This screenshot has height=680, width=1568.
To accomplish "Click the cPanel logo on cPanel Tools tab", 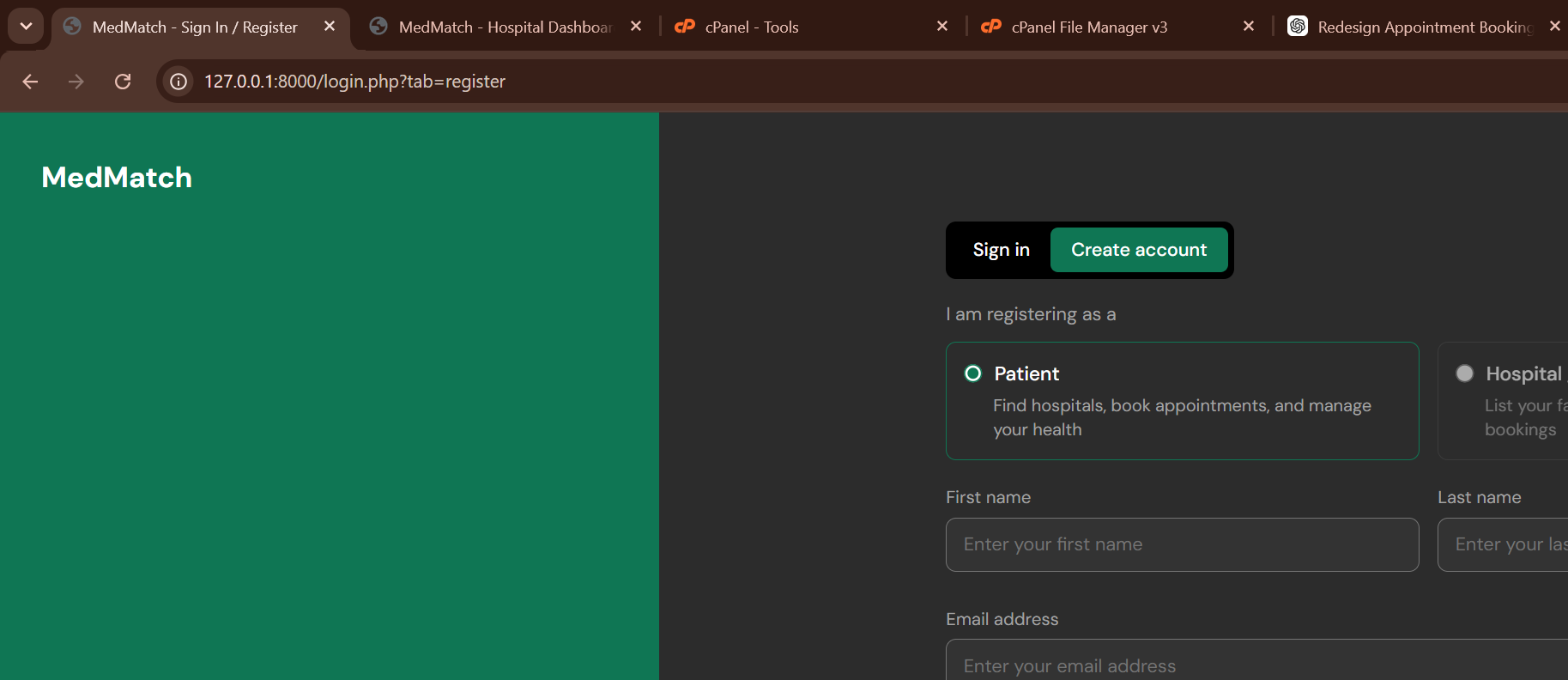I will pyautogui.click(x=685, y=27).
